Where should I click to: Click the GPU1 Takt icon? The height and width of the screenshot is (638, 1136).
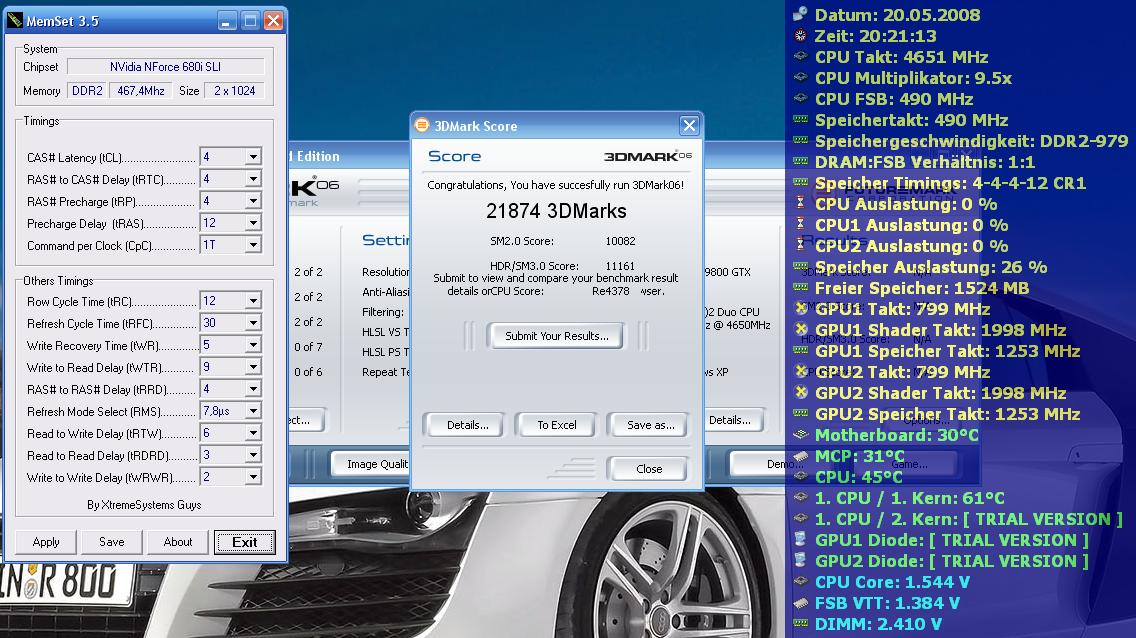click(801, 308)
